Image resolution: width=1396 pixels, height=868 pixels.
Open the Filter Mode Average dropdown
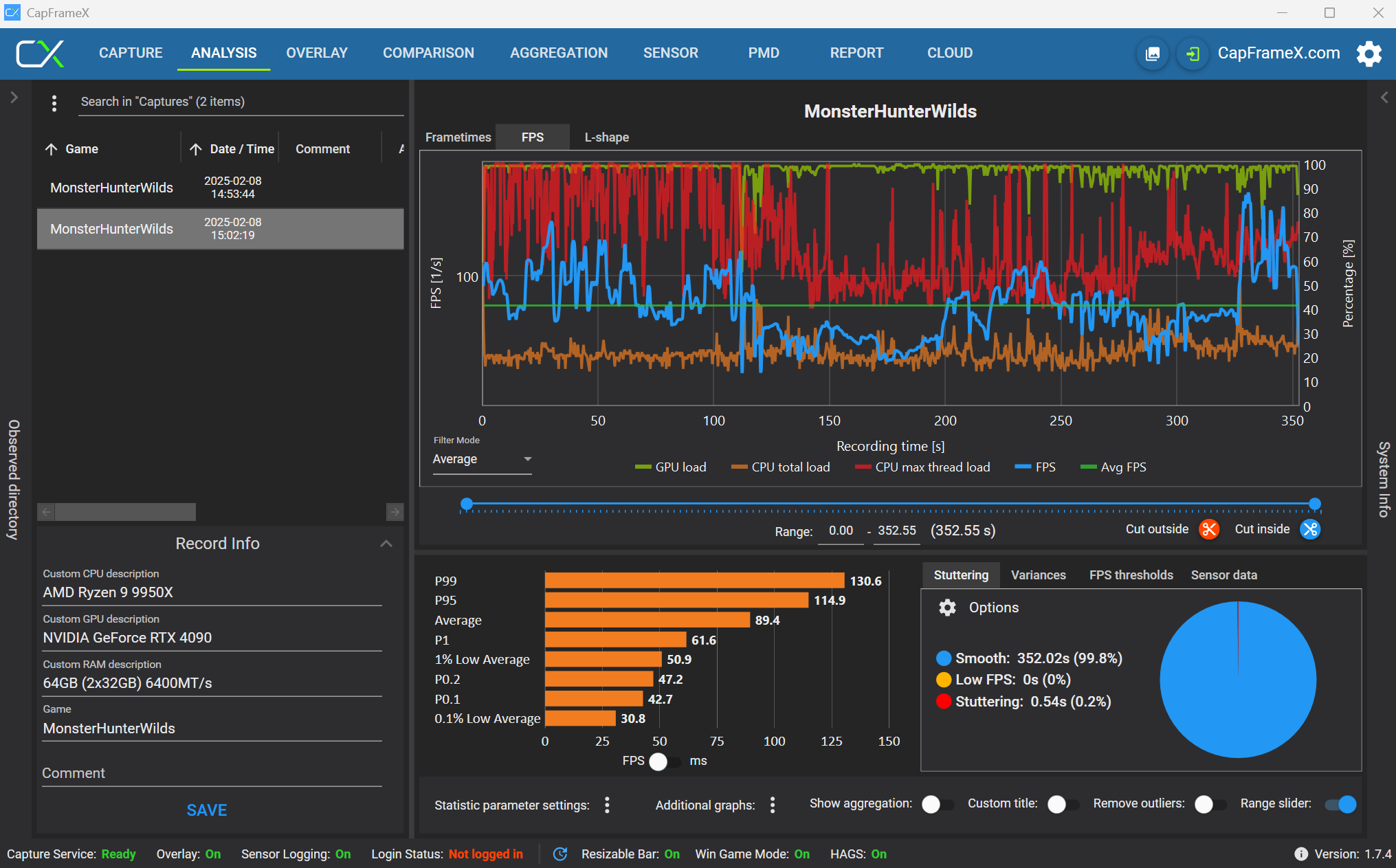click(x=482, y=459)
